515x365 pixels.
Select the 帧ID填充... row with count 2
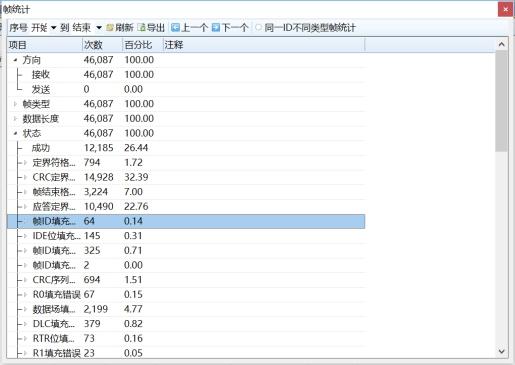point(186,265)
